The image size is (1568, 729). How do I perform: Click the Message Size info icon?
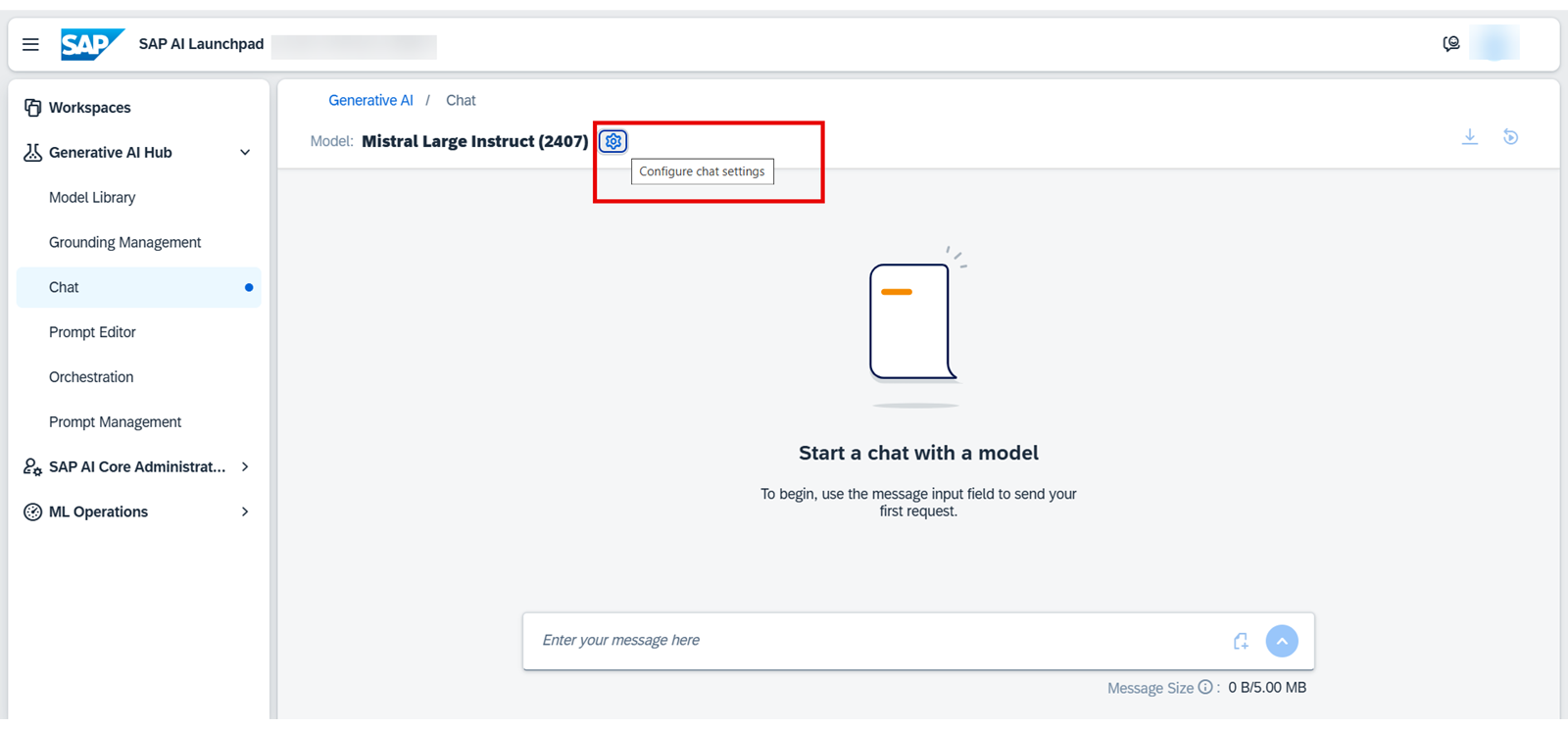1205,688
